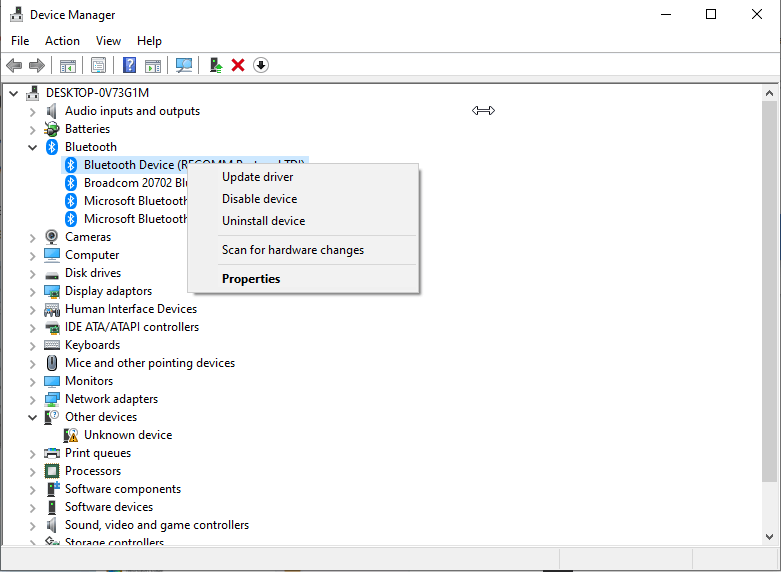This screenshot has height=572, width=781.
Task: Click the scrollbar up arrow
Action: [x=769, y=93]
